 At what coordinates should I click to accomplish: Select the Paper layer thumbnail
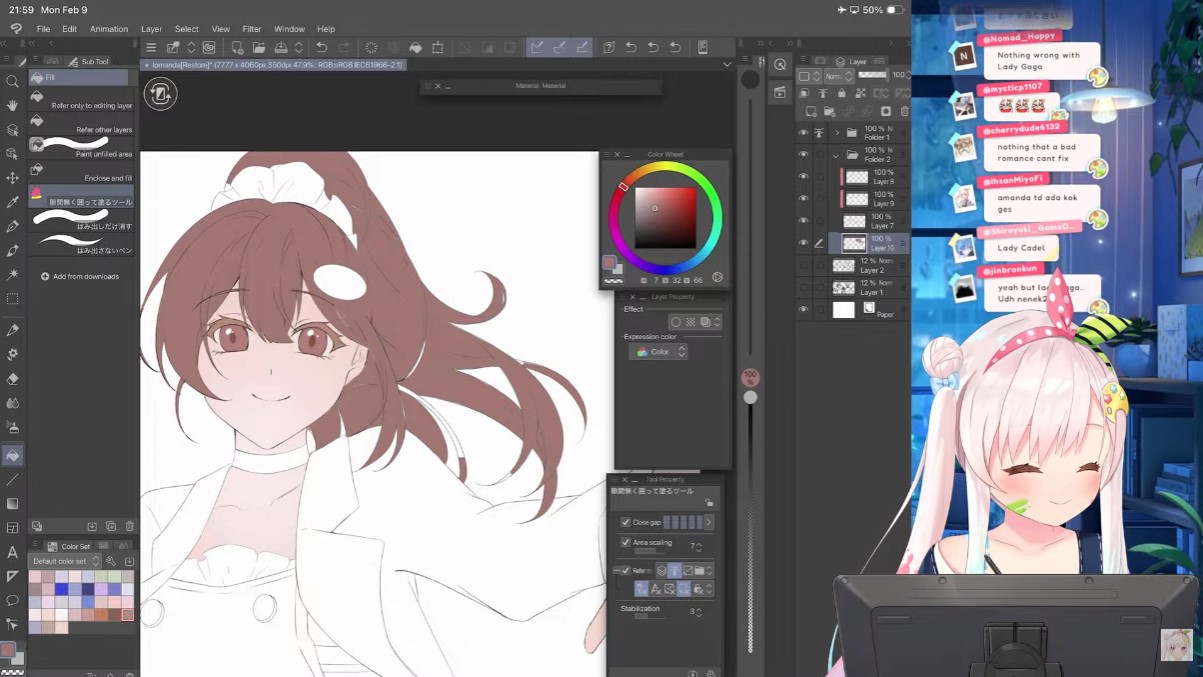pos(845,310)
